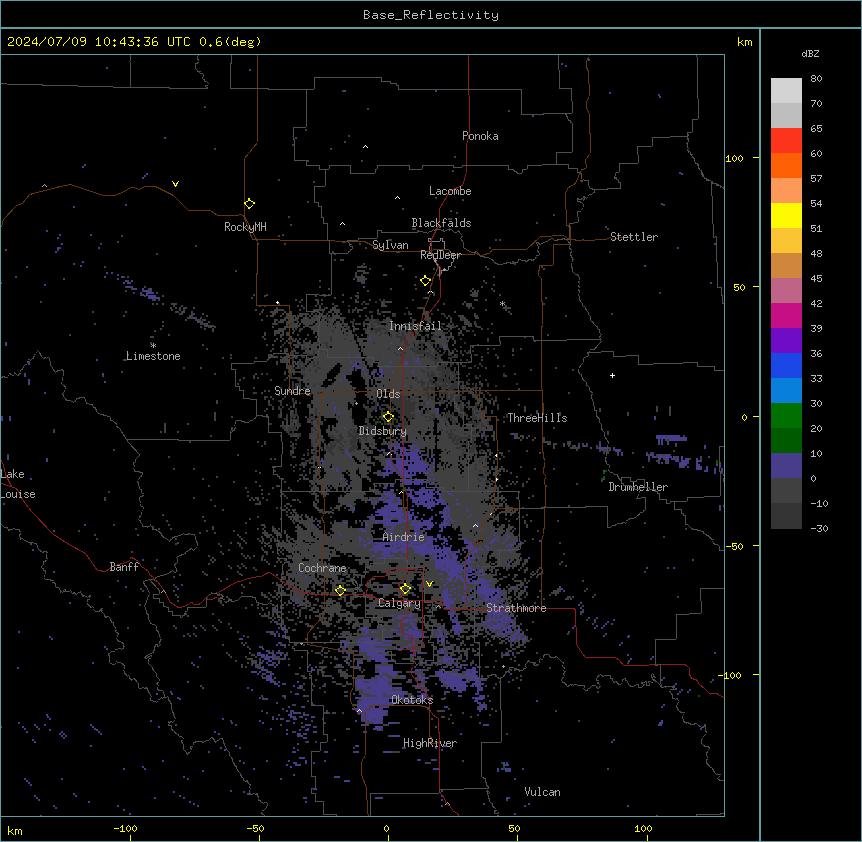Click the Vulcan city label
This screenshot has width=862, height=842.
pos(543,792)
